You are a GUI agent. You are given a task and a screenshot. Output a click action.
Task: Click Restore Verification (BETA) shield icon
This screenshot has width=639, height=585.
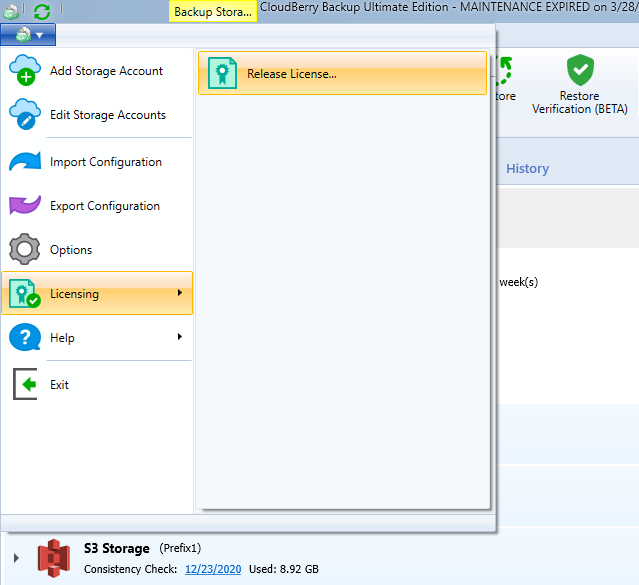point(580,70)
